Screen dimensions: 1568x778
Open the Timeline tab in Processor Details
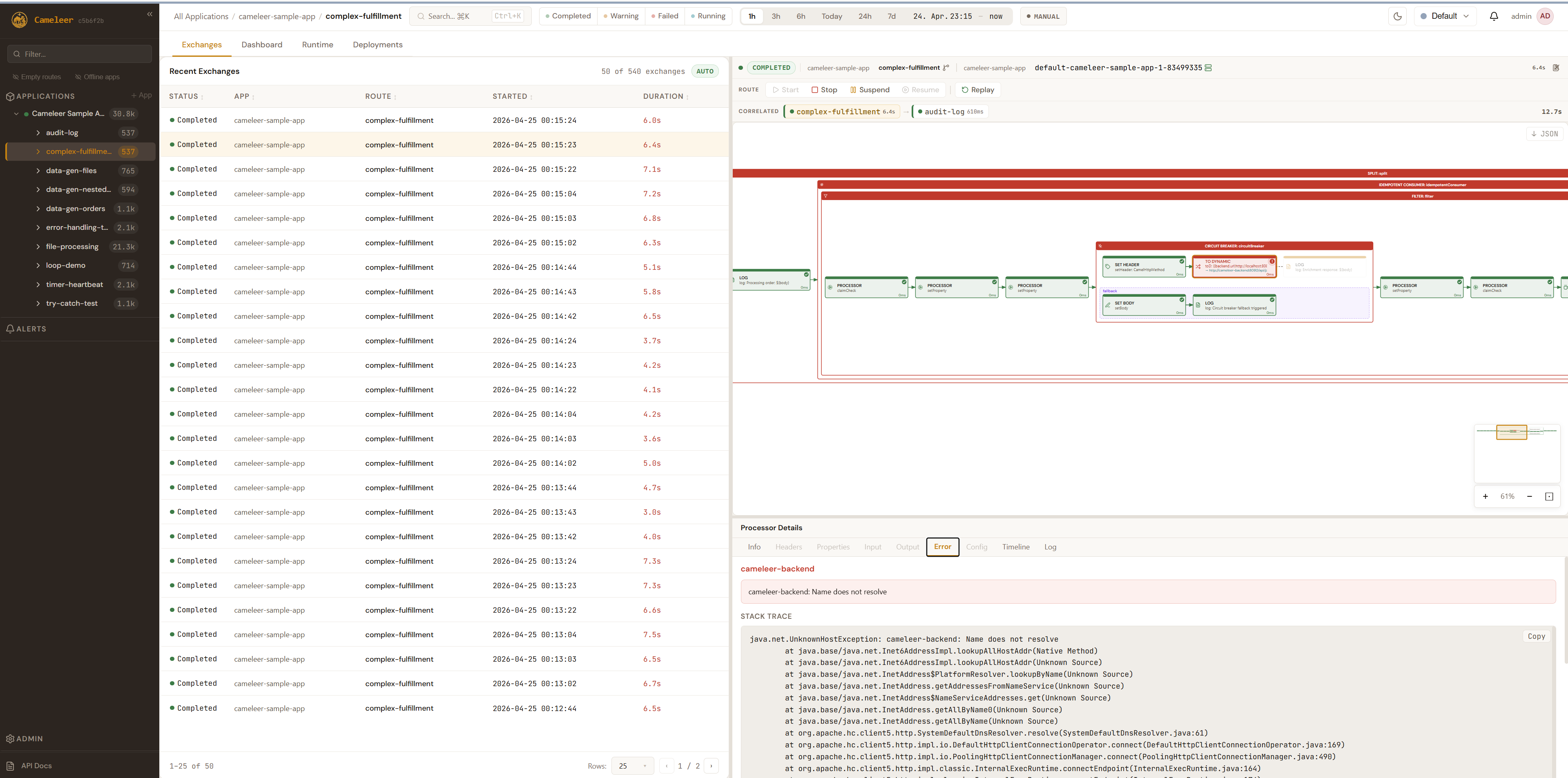tap(1016, 547)
